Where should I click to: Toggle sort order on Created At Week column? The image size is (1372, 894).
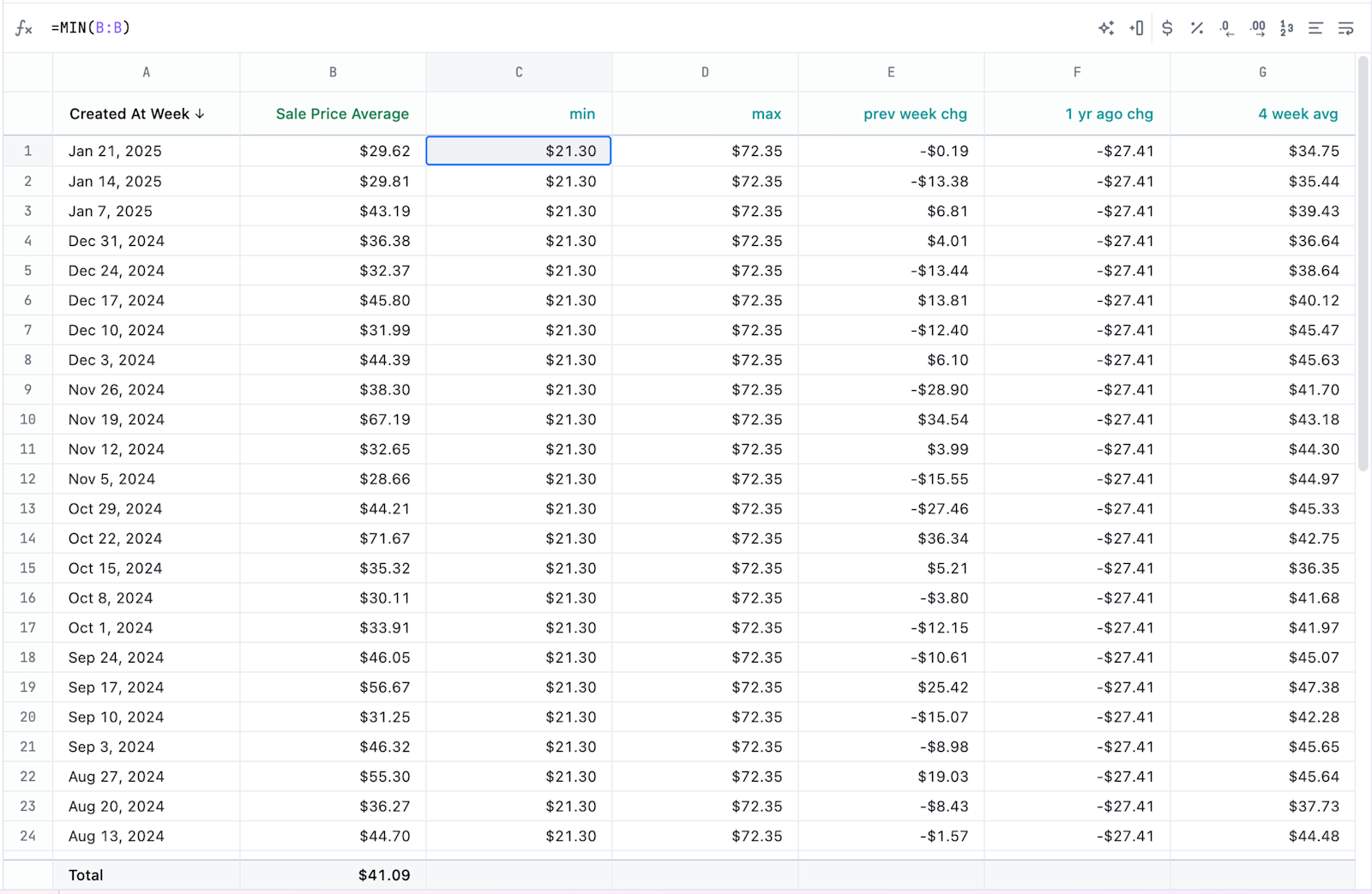point(200,113)
